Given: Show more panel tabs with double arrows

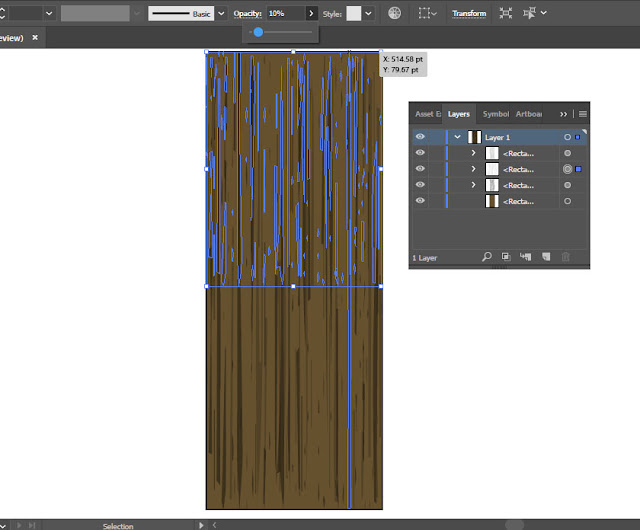Looking at the screenshot, I should click(x=563, y=114).
